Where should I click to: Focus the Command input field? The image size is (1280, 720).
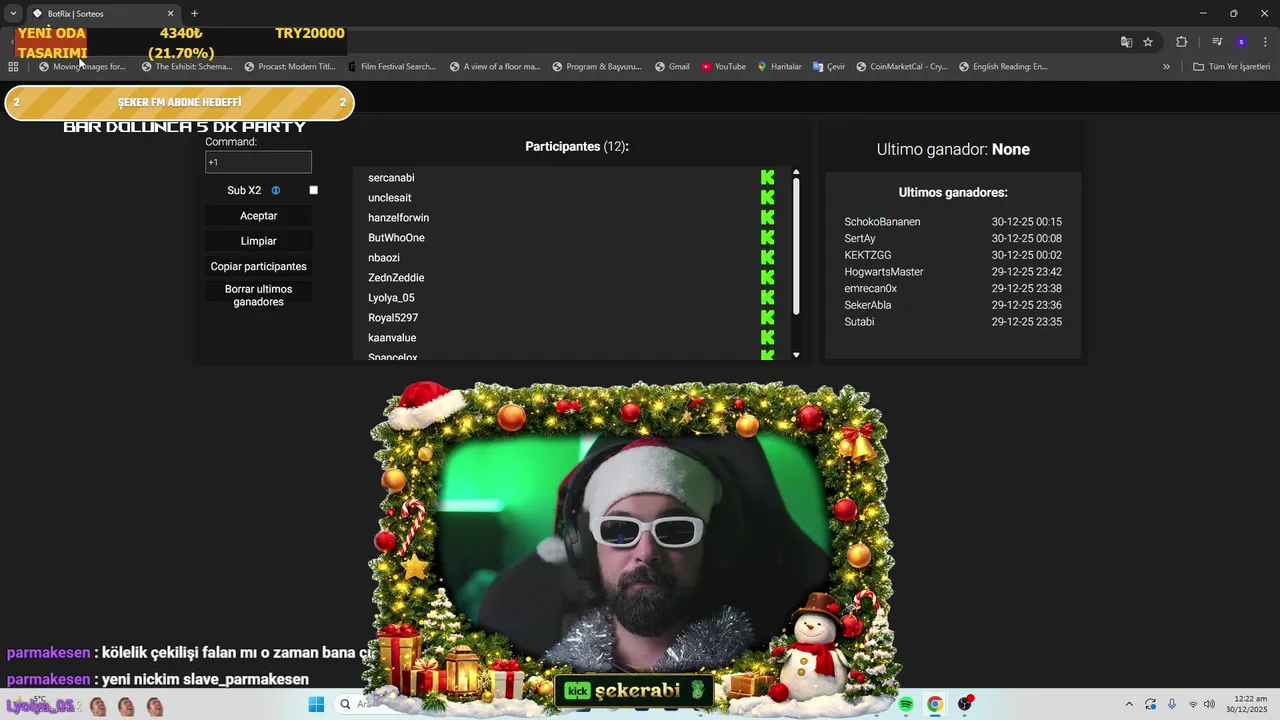[x=259, y=162]
